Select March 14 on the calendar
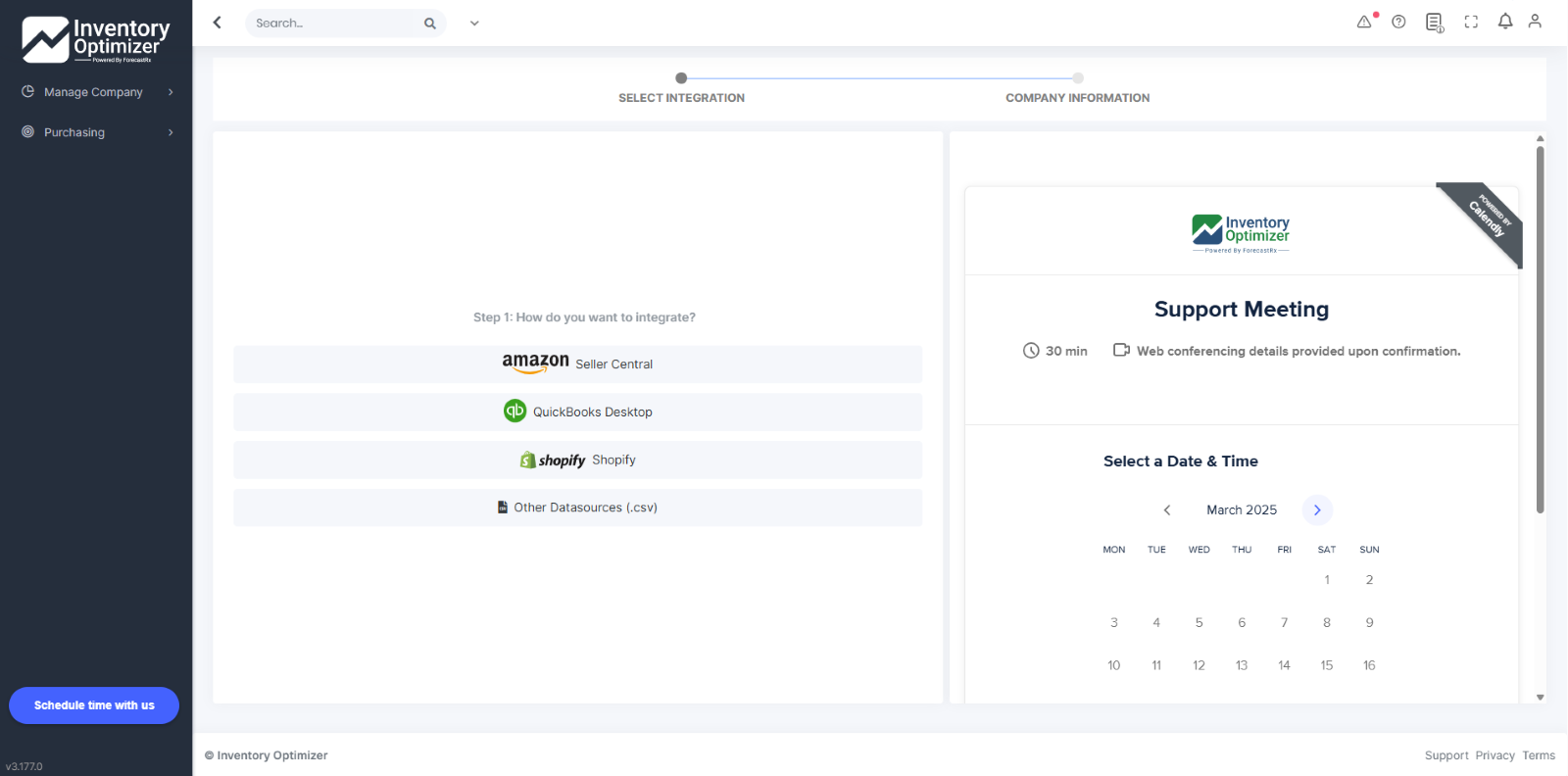Screen dimensions: 1568x776 tap(1284, 665)
